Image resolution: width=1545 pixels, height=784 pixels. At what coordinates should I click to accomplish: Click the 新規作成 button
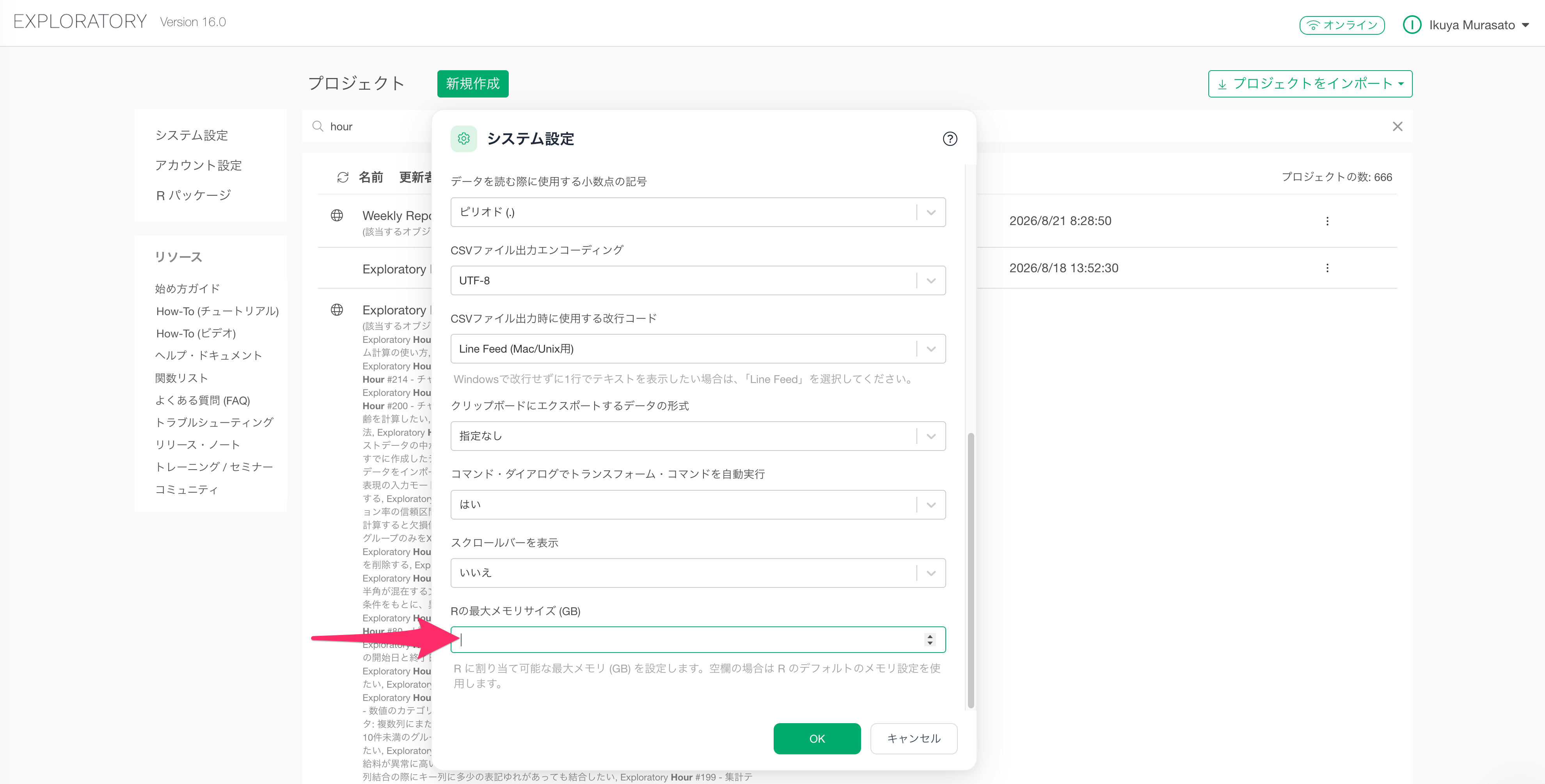coord(472,84)
